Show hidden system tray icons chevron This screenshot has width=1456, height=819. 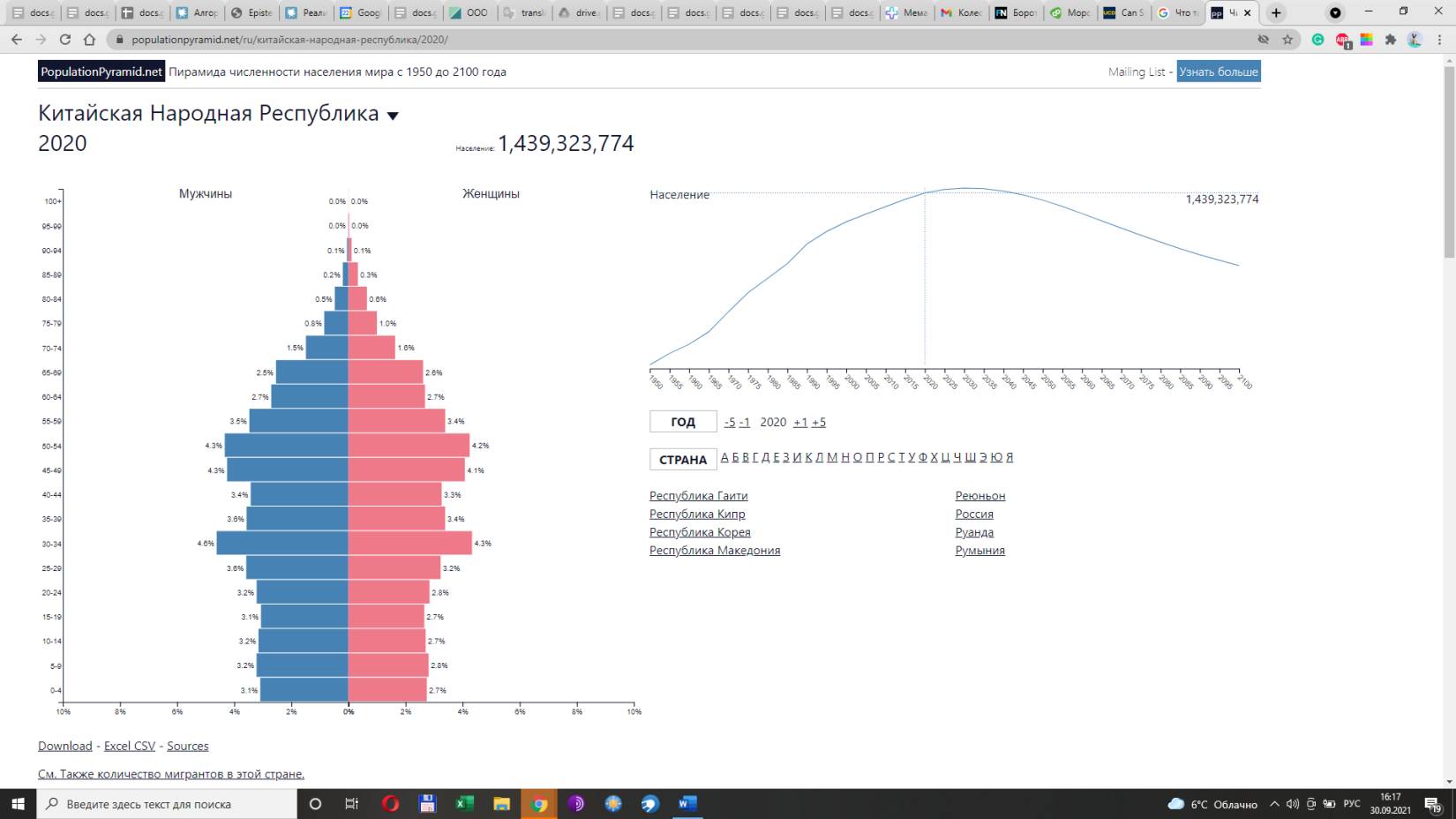click(1273, 804)
